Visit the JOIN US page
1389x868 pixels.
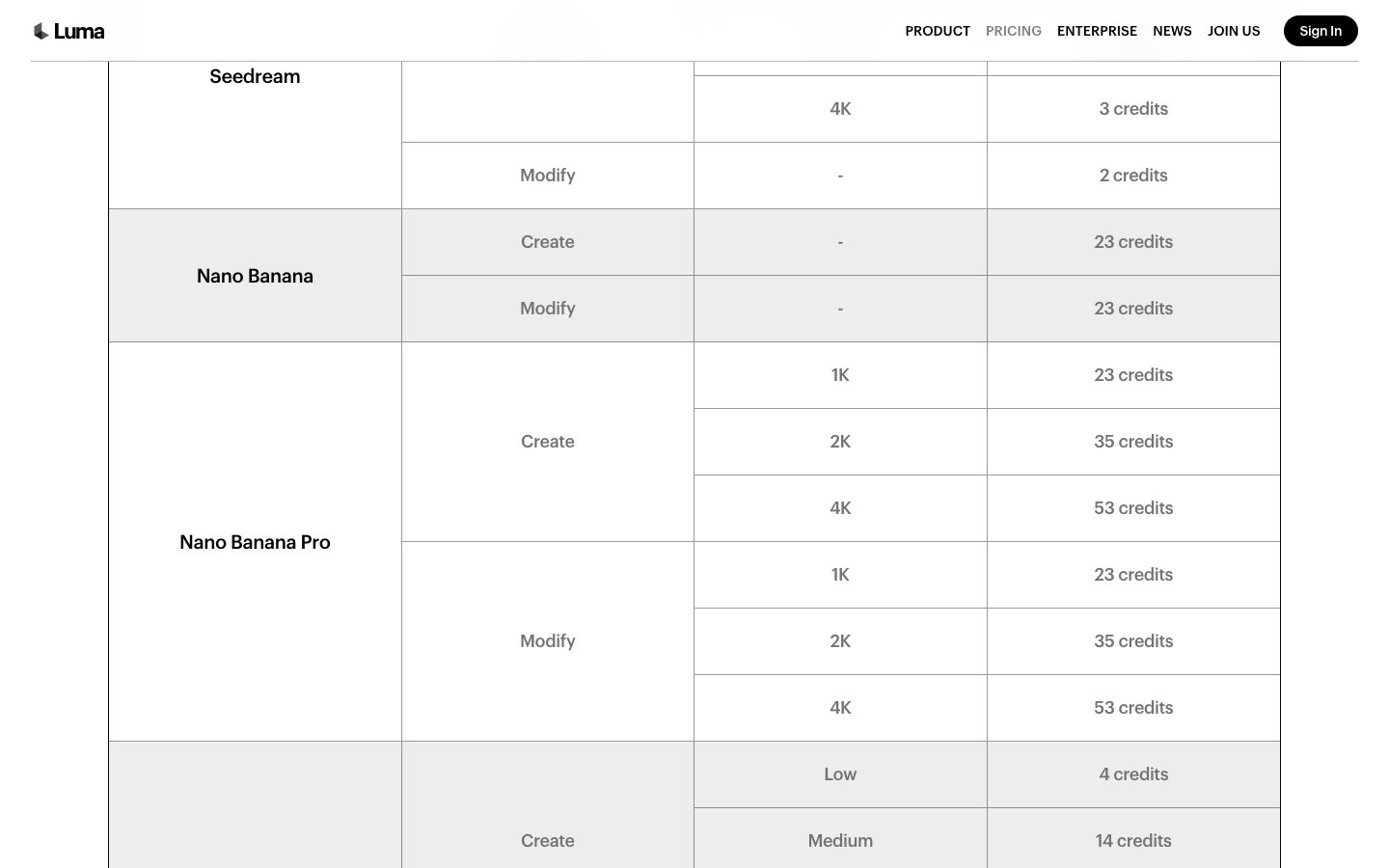pos(1234,31)
